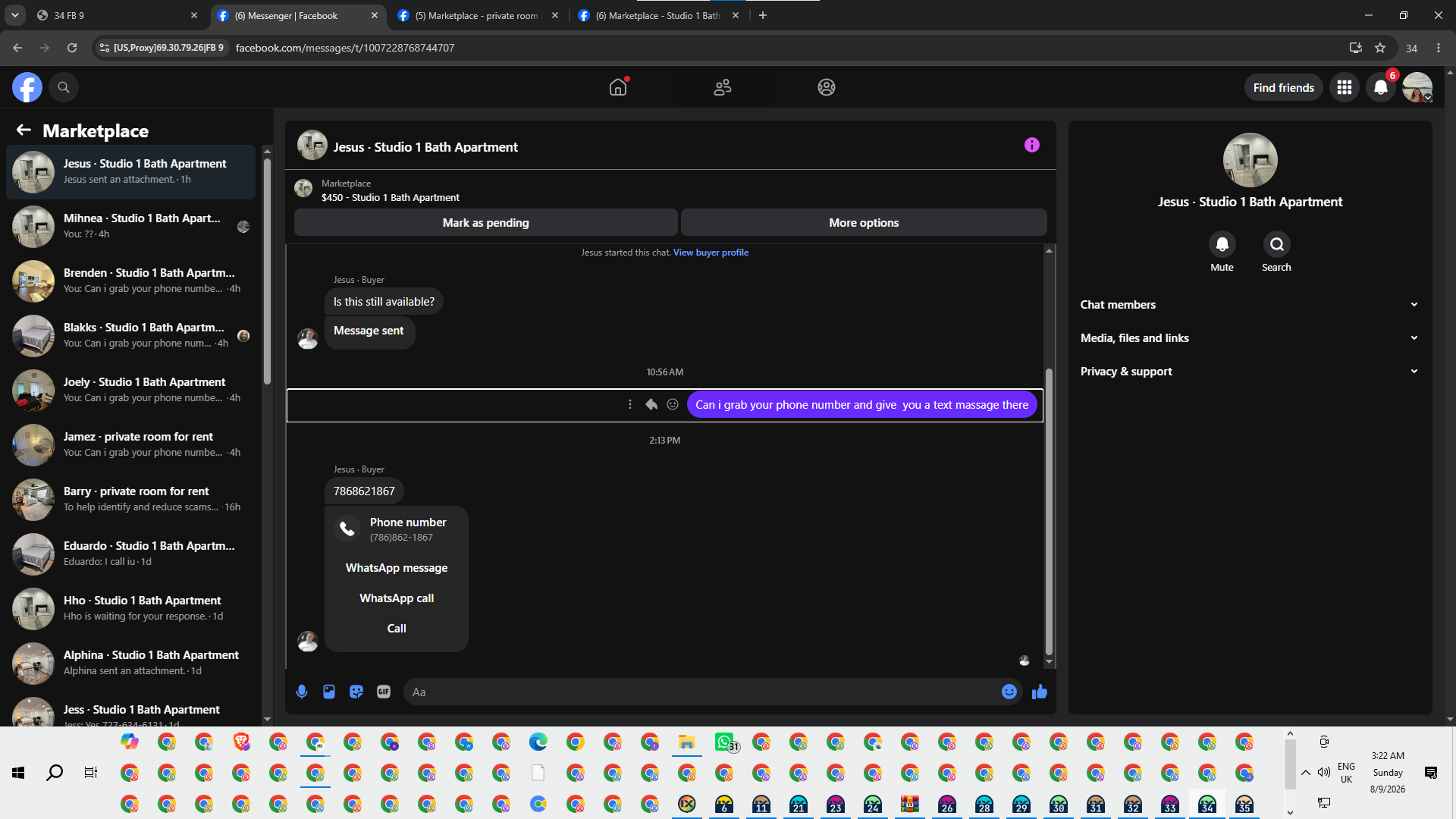Click the volume icon in system tray
This screenshot has width=1456, height=819.
click(1324, 773)
